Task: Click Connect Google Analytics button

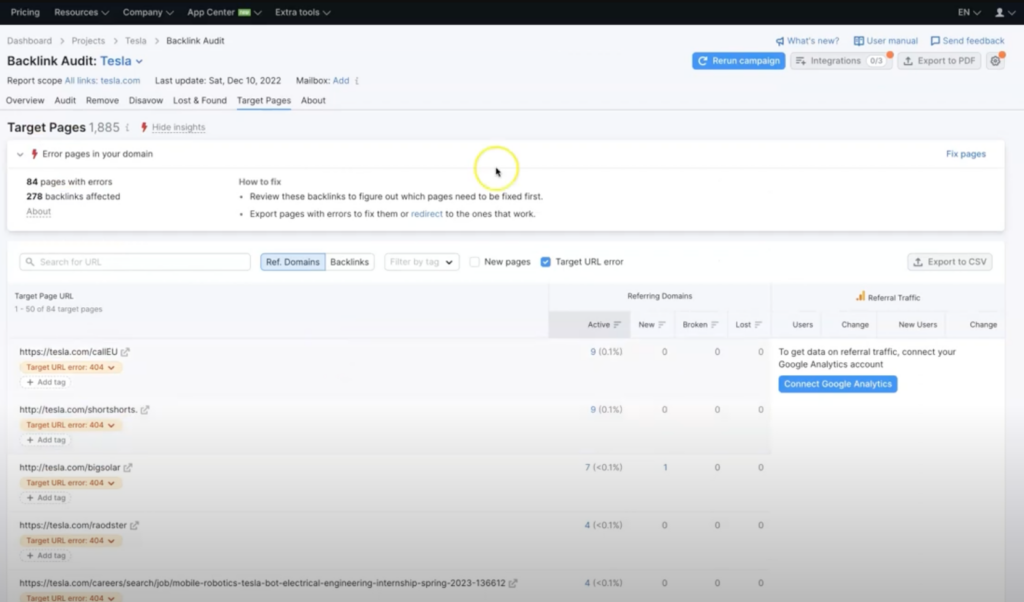Action: (x=838, y=384)
